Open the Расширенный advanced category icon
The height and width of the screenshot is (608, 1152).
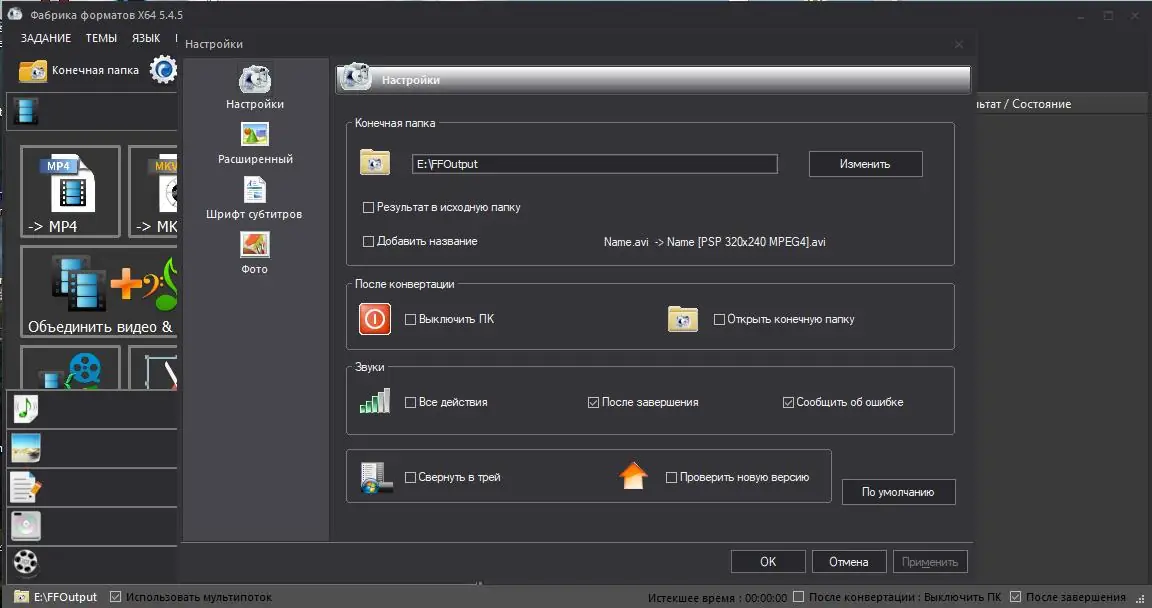tap(255, 134)
